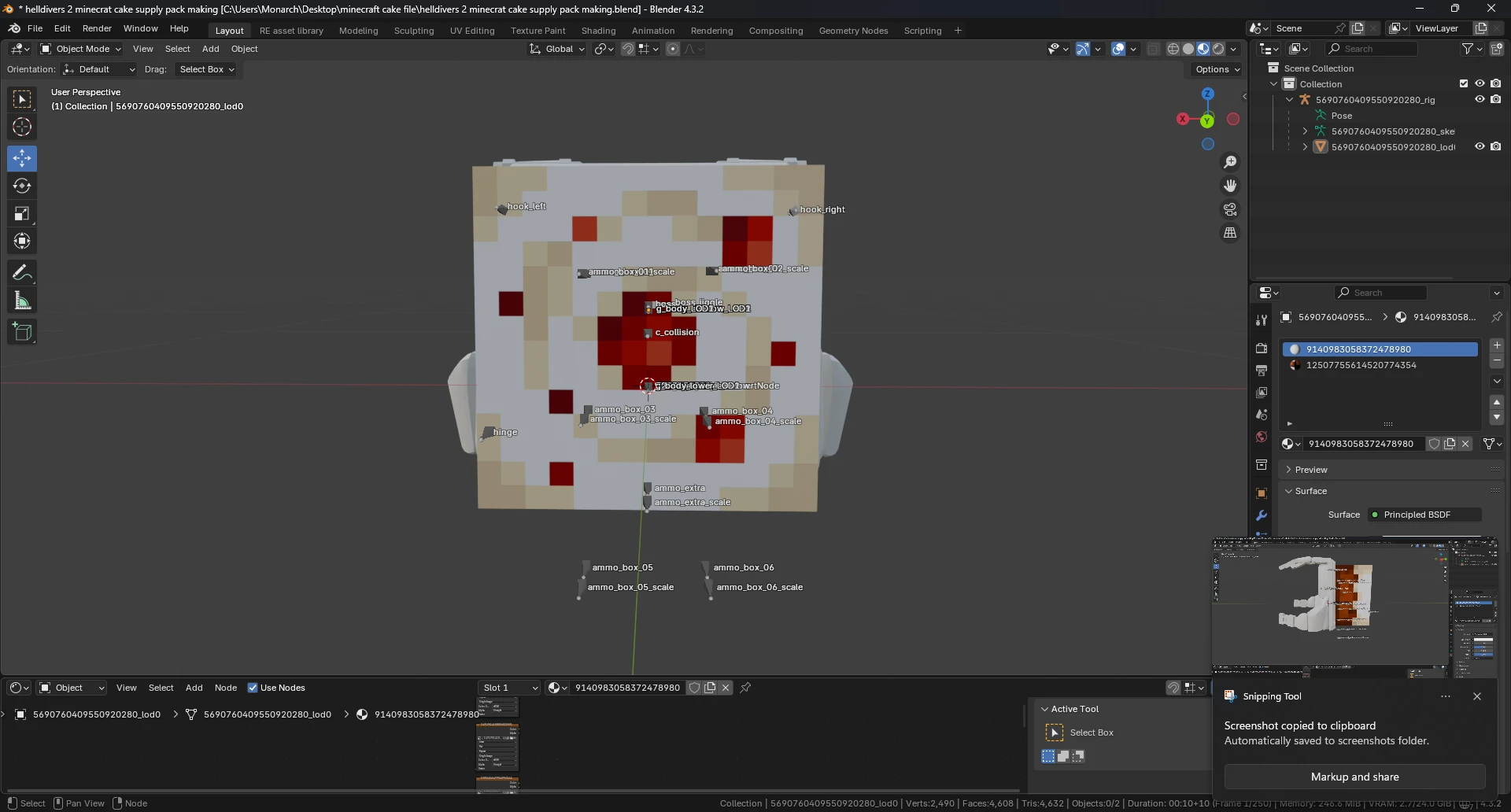Hide the Collection with its eye icon
Image resolution: width=1511 pixels, height=812 pixels.
[x=1480, y=83]
